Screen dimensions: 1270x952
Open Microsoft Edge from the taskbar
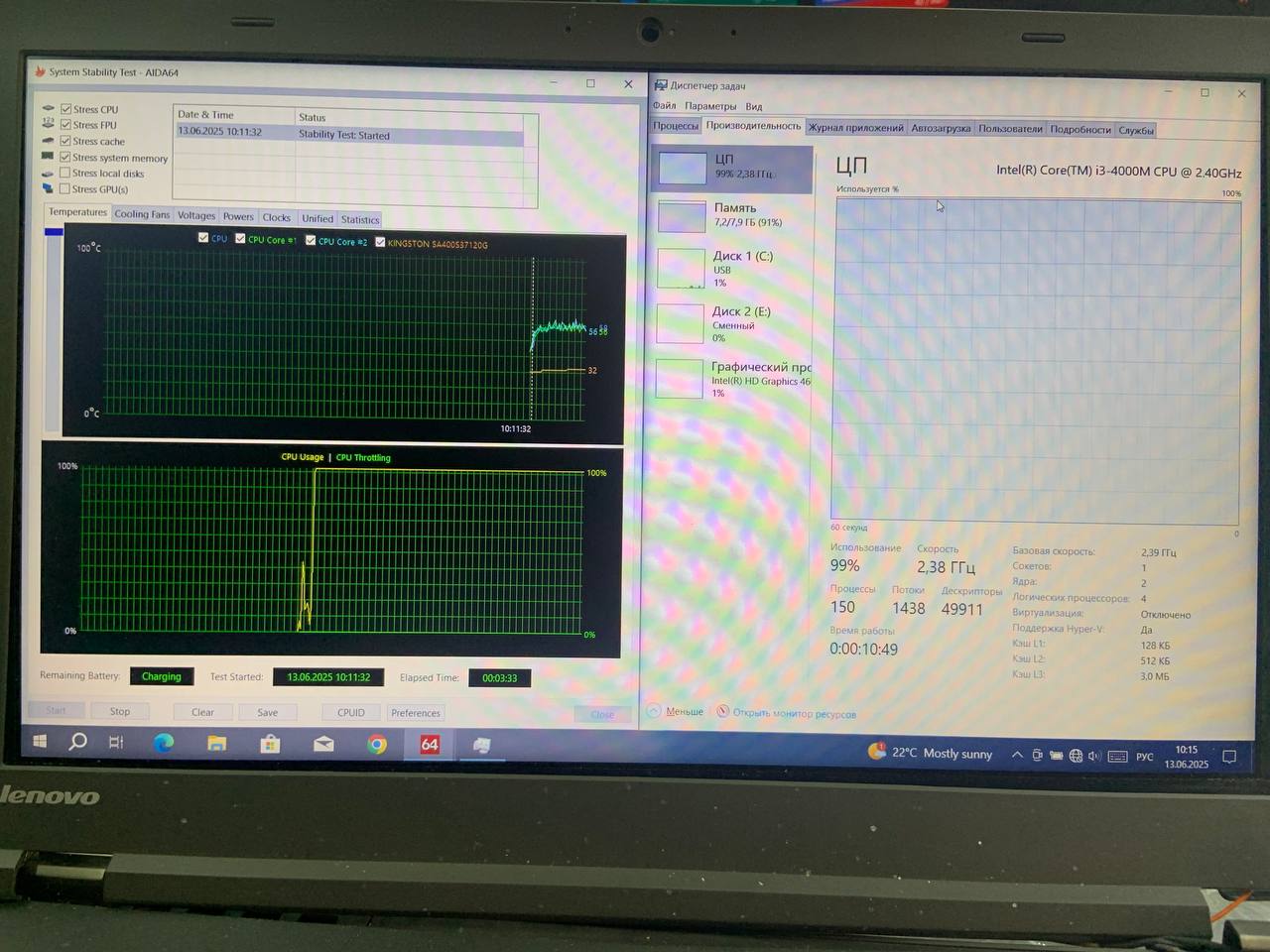click(x=164, y=743)
